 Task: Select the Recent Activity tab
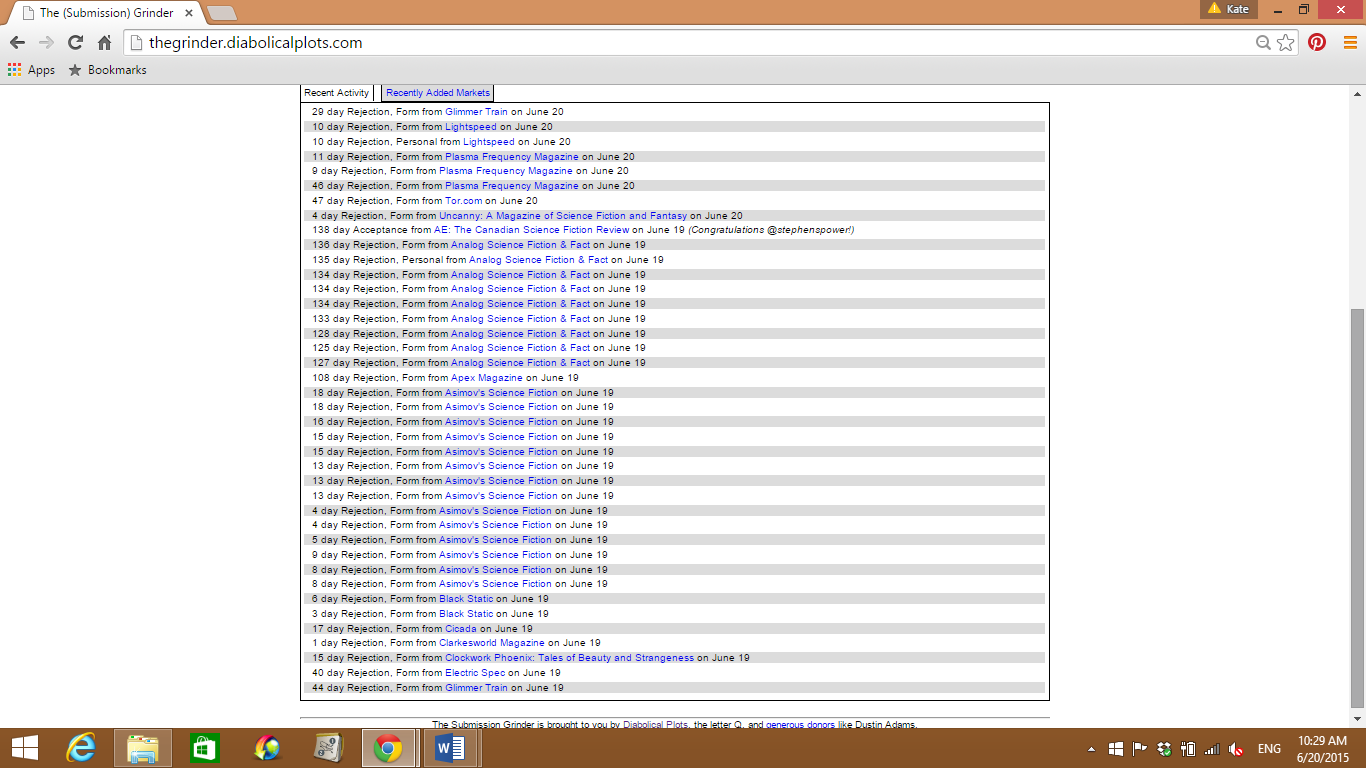pyautogui.click(x=336, y=93)
